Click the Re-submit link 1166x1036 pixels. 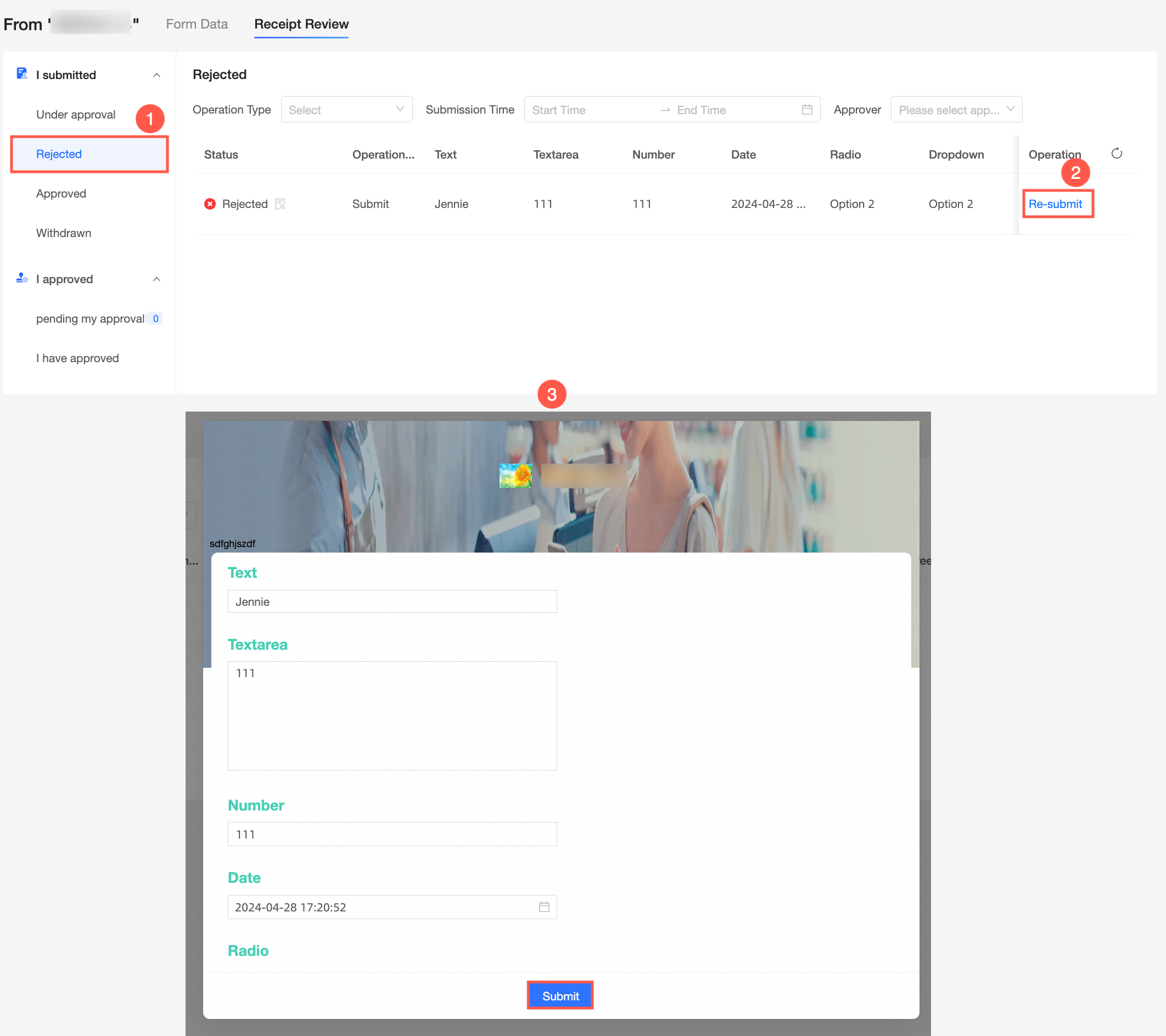tap(1055, 204)
